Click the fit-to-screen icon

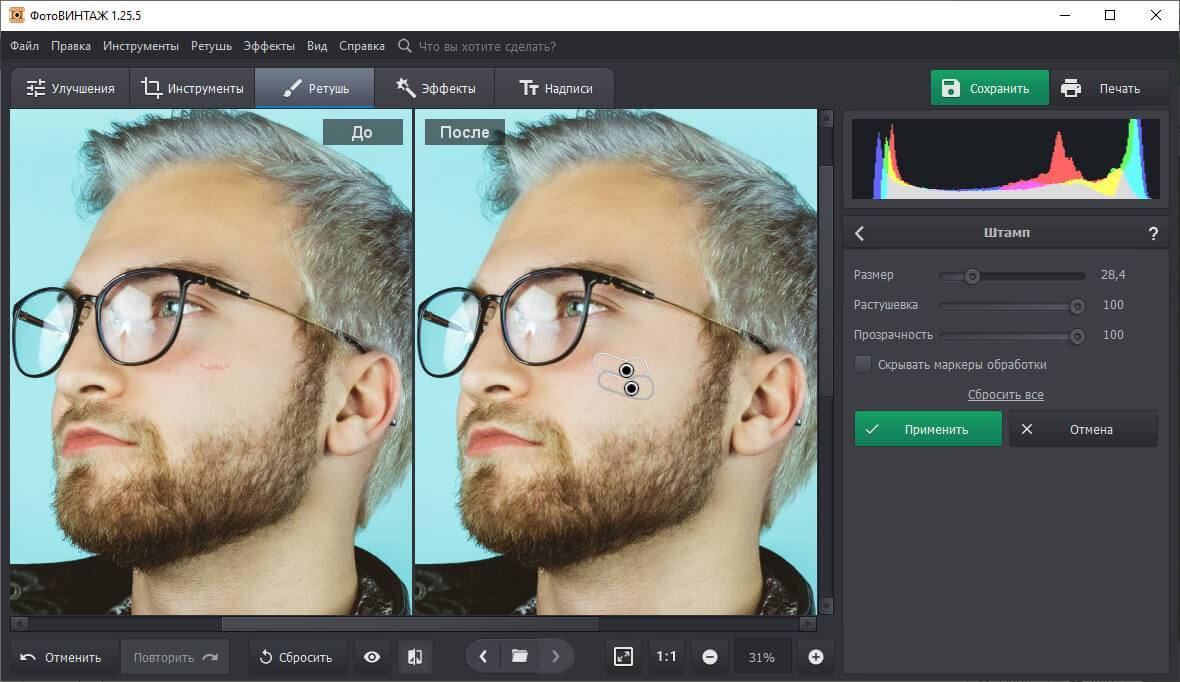point(623,657)
